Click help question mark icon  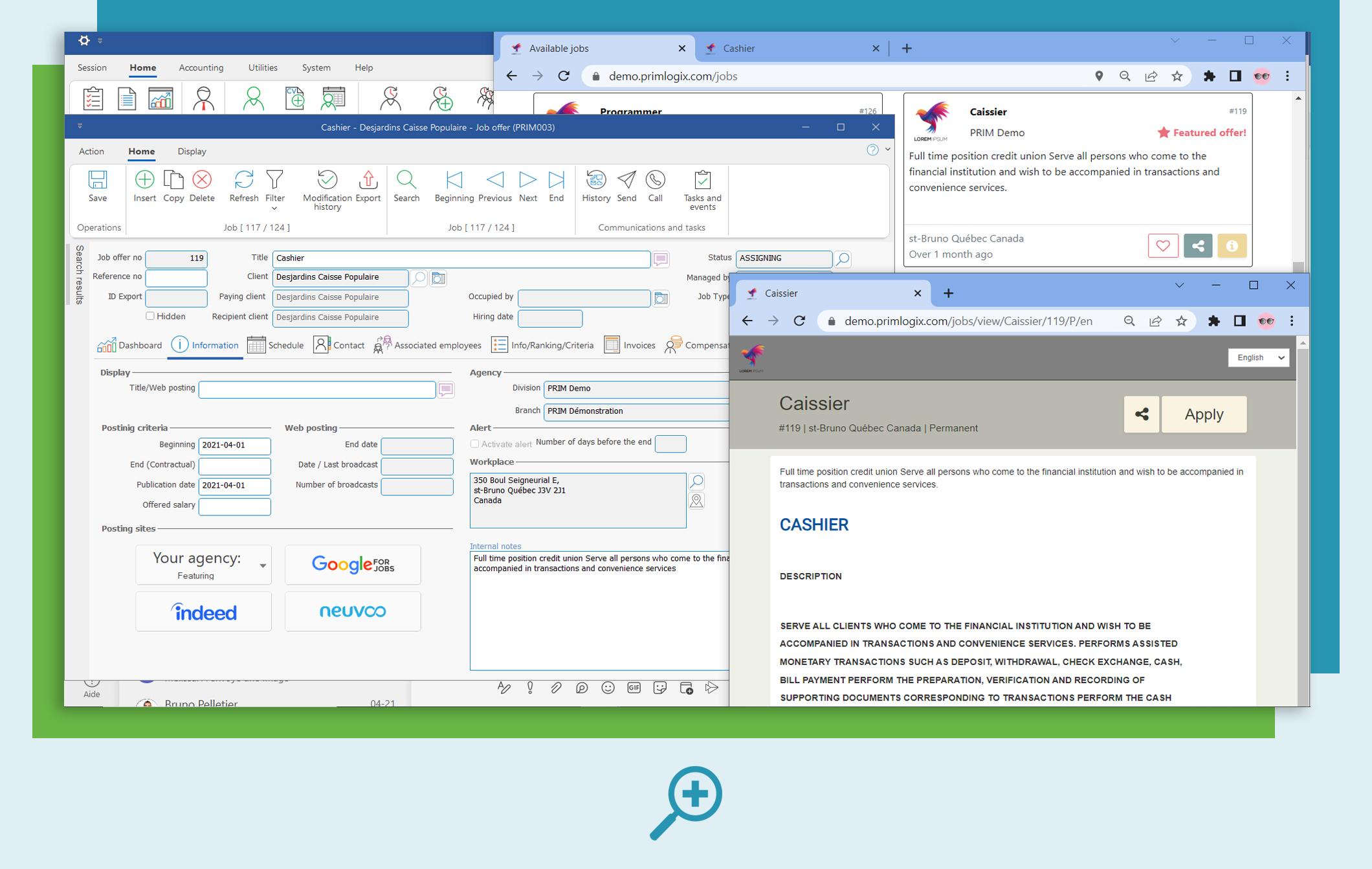[872, 150]
